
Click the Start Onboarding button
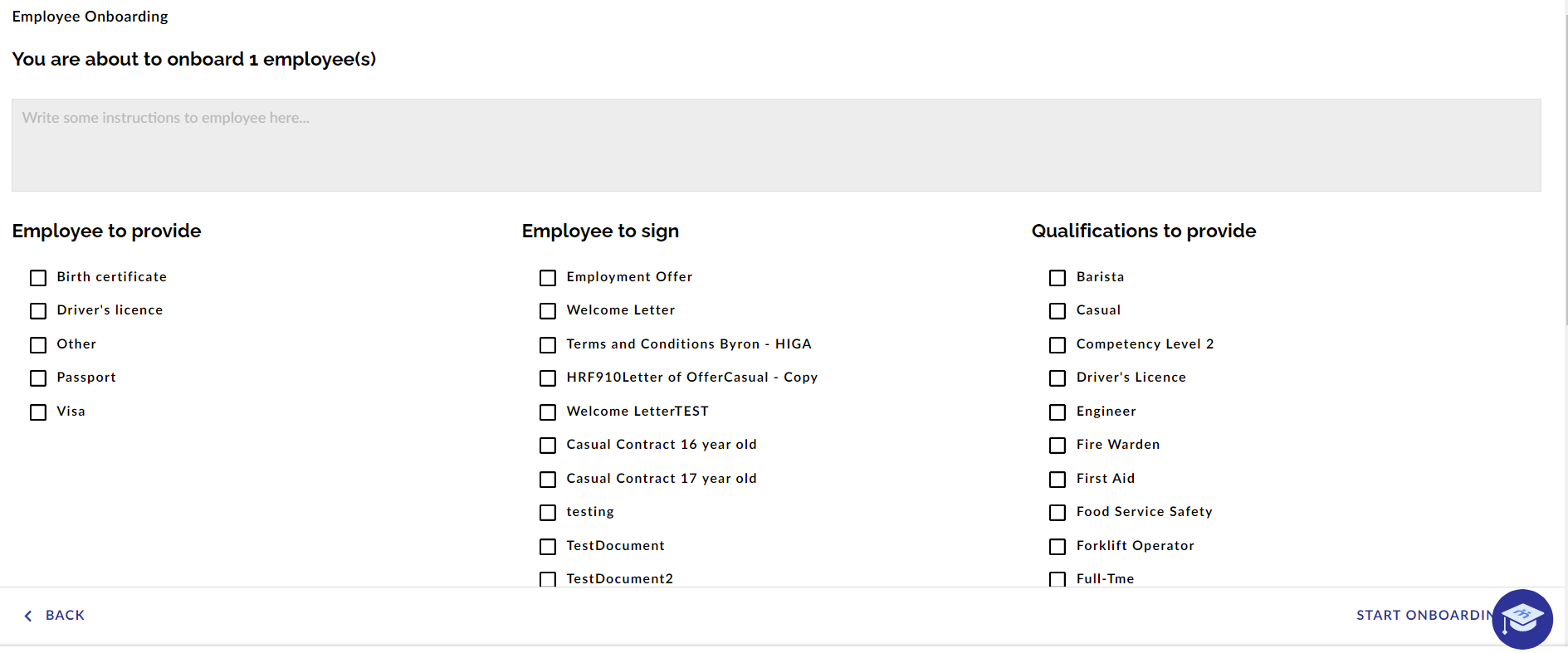point(1423,616)
